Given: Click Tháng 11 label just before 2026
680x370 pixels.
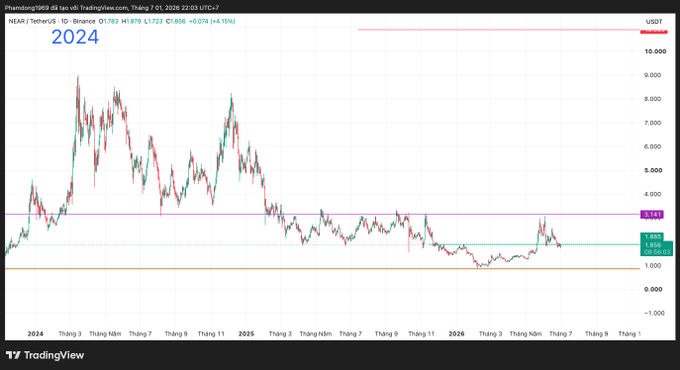Looking at the screenshot, I should tap(421, 334).
